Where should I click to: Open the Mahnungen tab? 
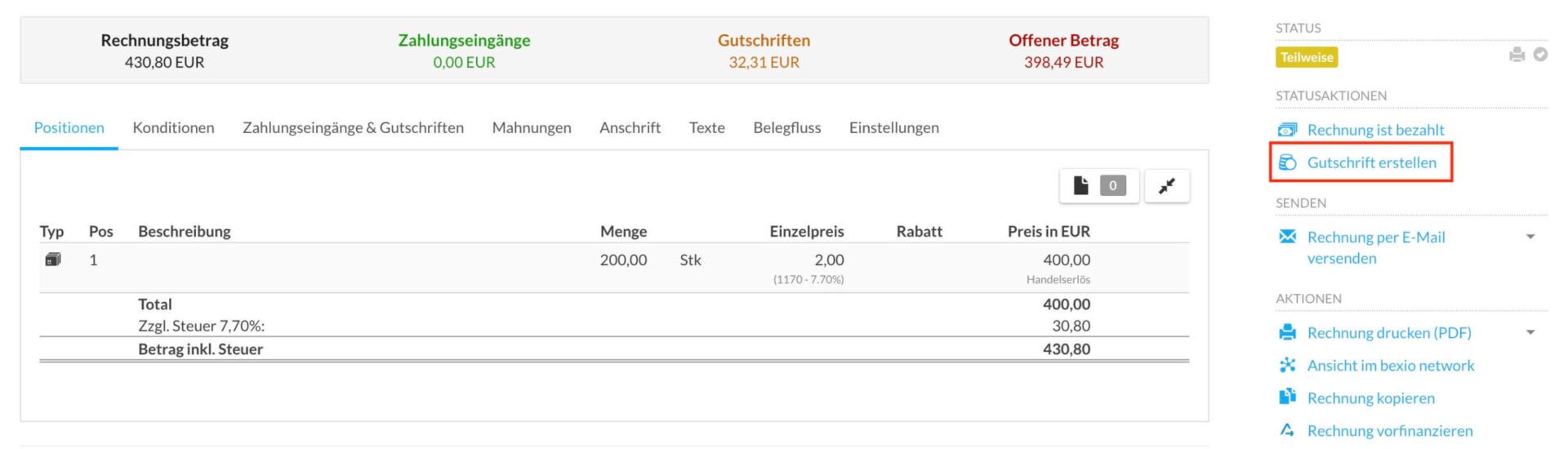click(532, 127)
